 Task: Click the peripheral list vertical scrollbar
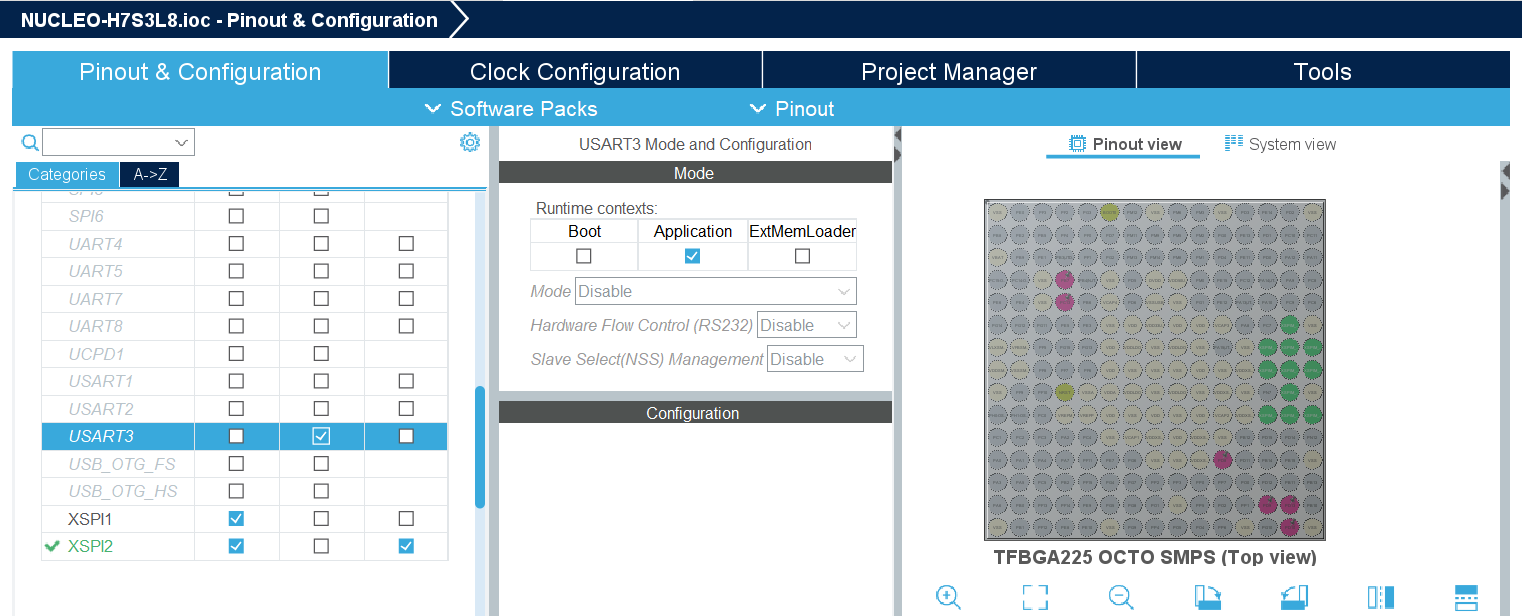point(480,446)
